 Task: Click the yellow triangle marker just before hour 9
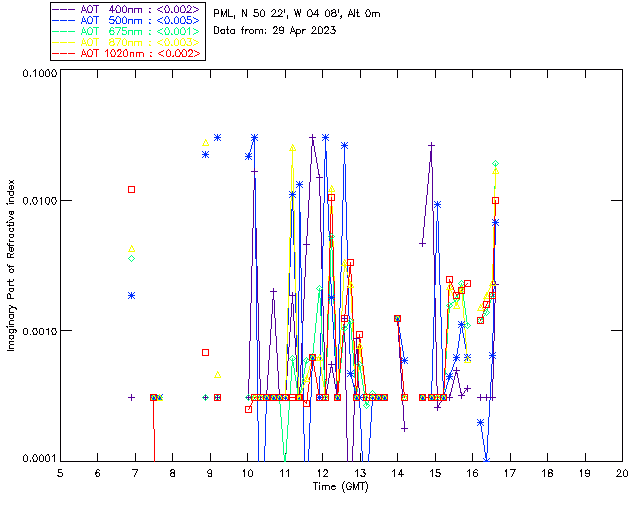(206, 142)
